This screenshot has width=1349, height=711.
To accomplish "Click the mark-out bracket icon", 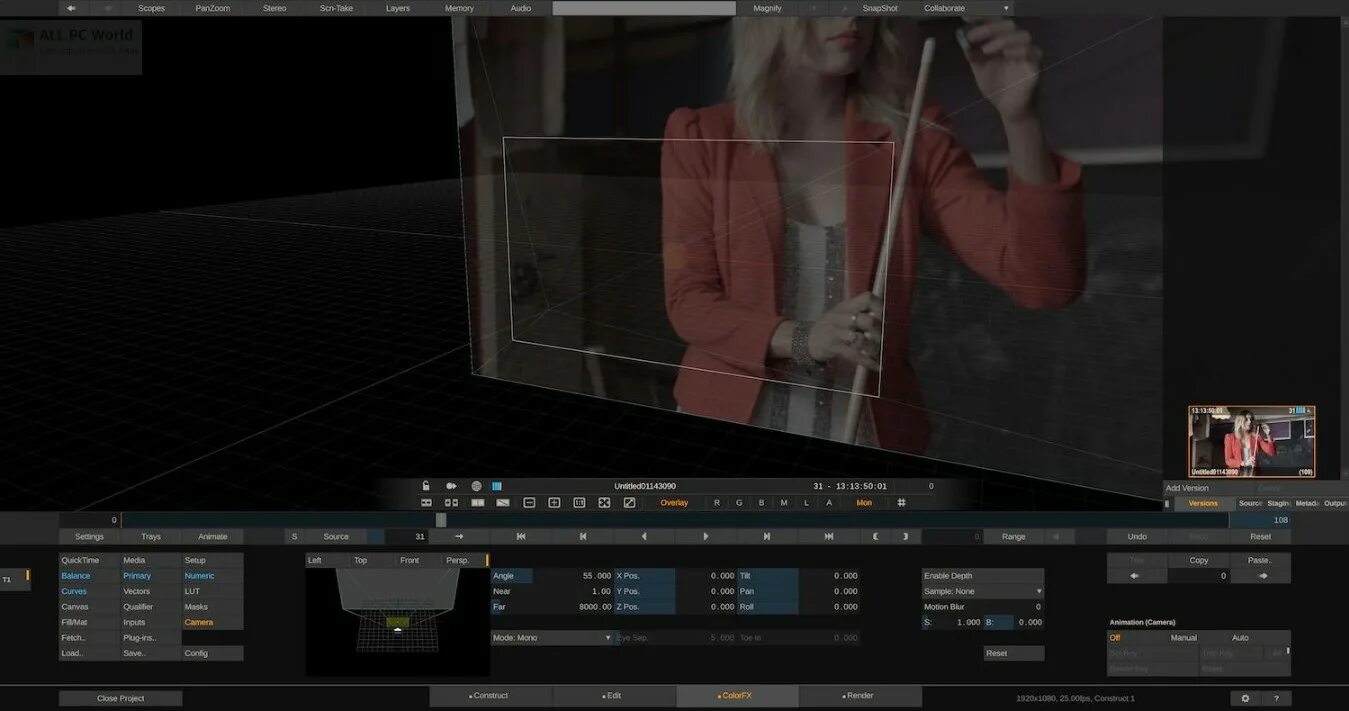I will tap(905, 537).
